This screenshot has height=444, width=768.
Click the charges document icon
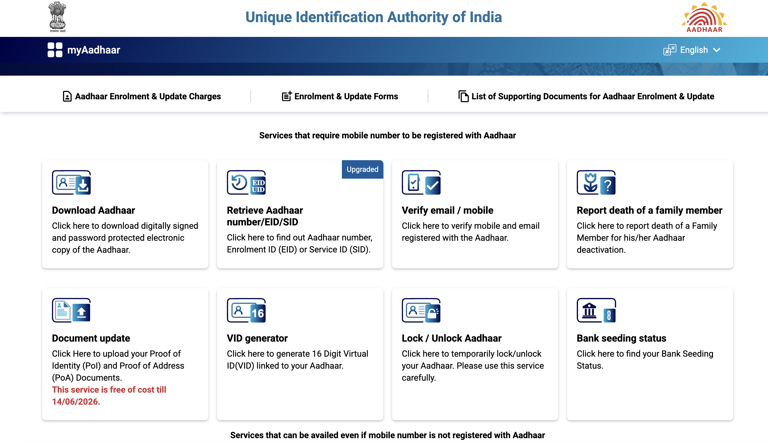tap(67, 97)
